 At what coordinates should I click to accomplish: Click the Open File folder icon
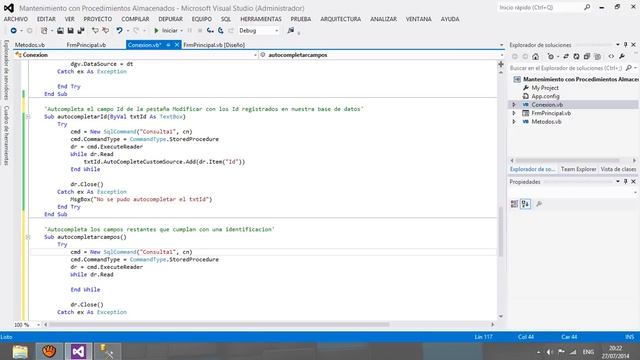point(60,31)
